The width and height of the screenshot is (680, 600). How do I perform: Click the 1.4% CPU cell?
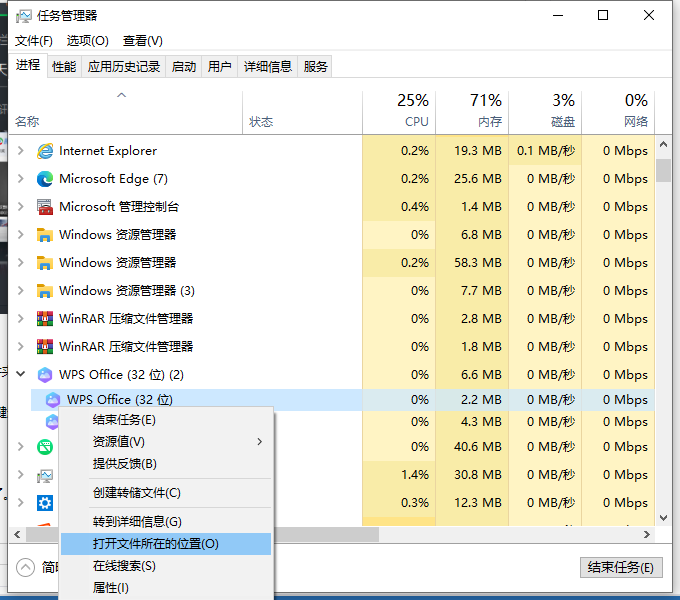click(399, 475)
